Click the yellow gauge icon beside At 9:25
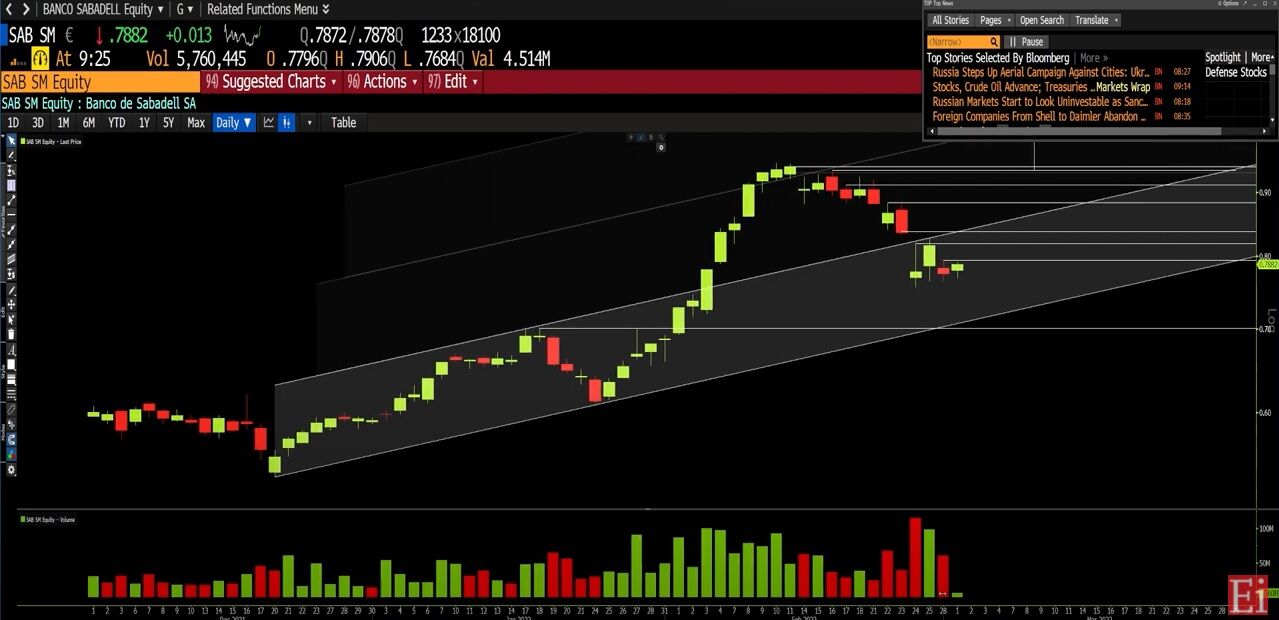The width and height of the screenshot is (1279, 620). tap(40, 58)
